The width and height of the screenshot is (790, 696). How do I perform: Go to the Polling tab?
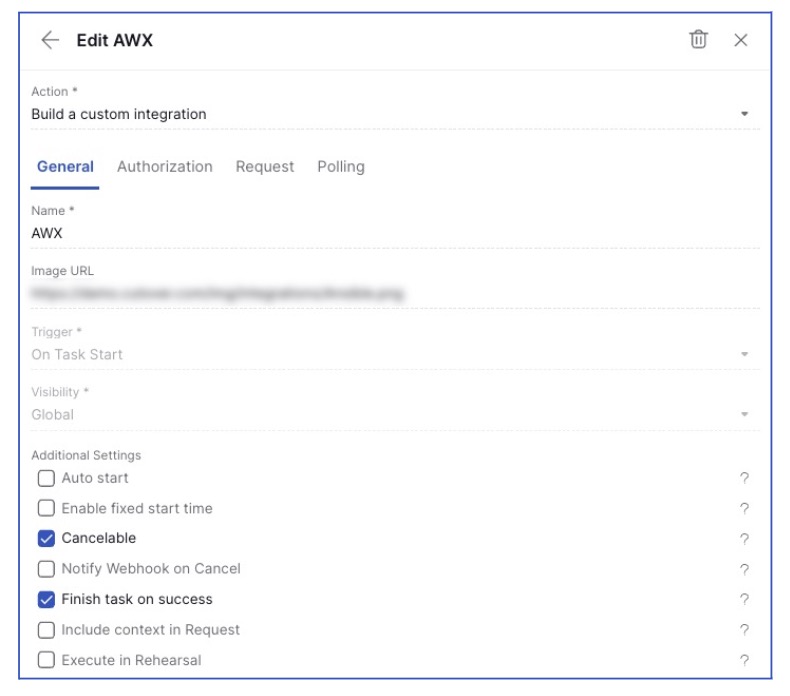click(x=341, y=167)
